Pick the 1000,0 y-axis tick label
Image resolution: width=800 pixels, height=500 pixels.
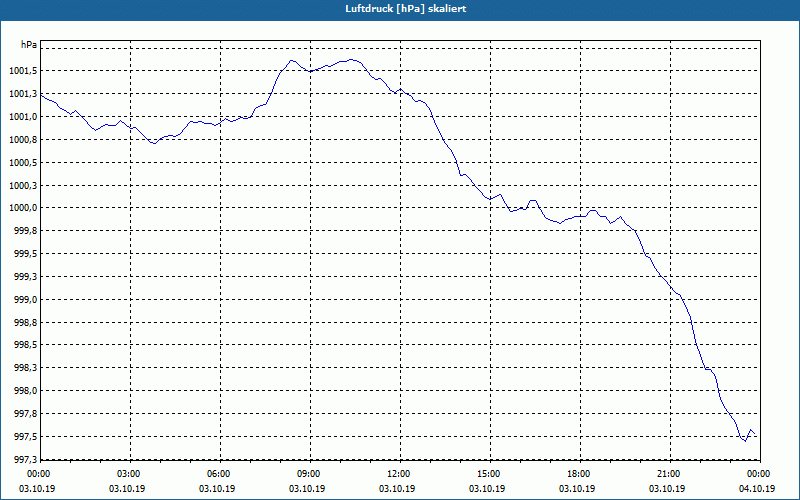(x=23, y=208)
